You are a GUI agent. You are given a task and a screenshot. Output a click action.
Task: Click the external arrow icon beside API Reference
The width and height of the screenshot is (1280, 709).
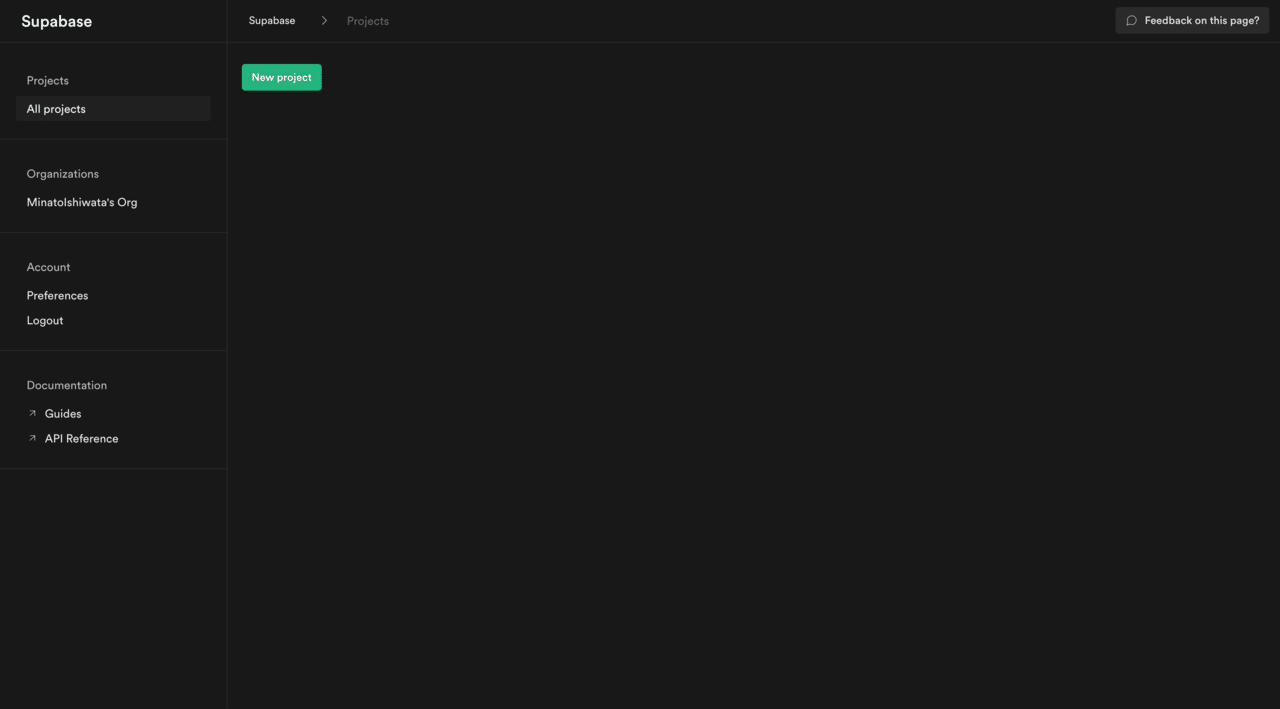[x=32, y=439]
